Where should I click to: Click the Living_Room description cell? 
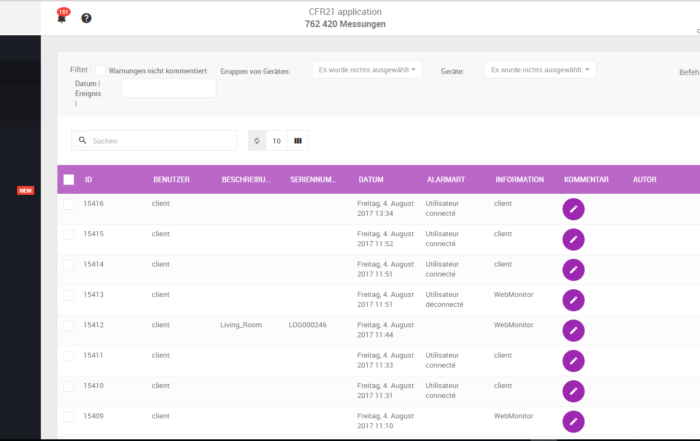point(241,325)
